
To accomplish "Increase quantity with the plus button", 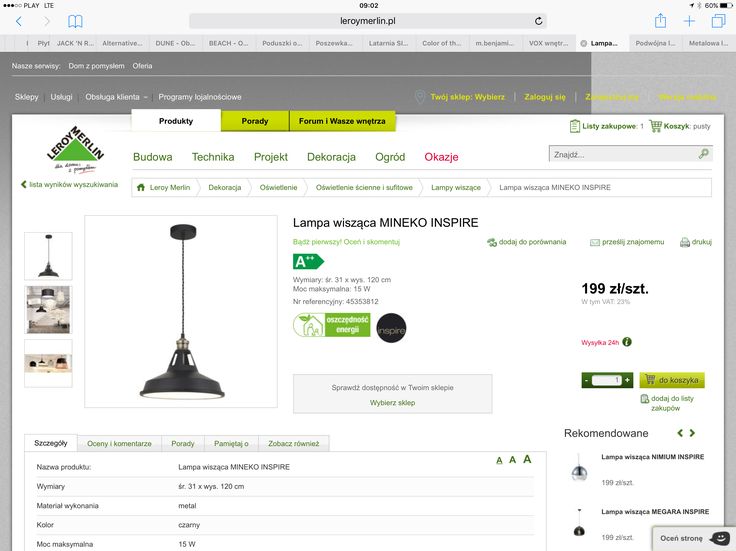I will (x=628, y=380).
